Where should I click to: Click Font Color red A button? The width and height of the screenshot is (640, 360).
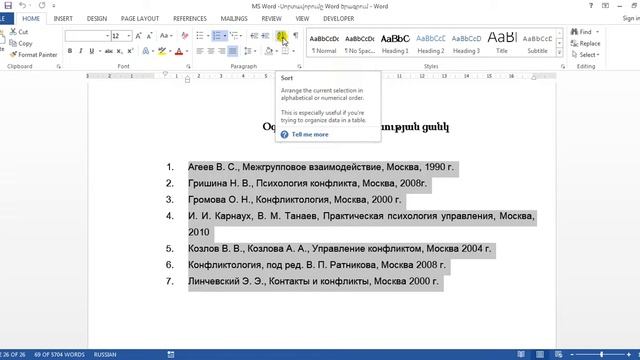[x=179, y=51]
